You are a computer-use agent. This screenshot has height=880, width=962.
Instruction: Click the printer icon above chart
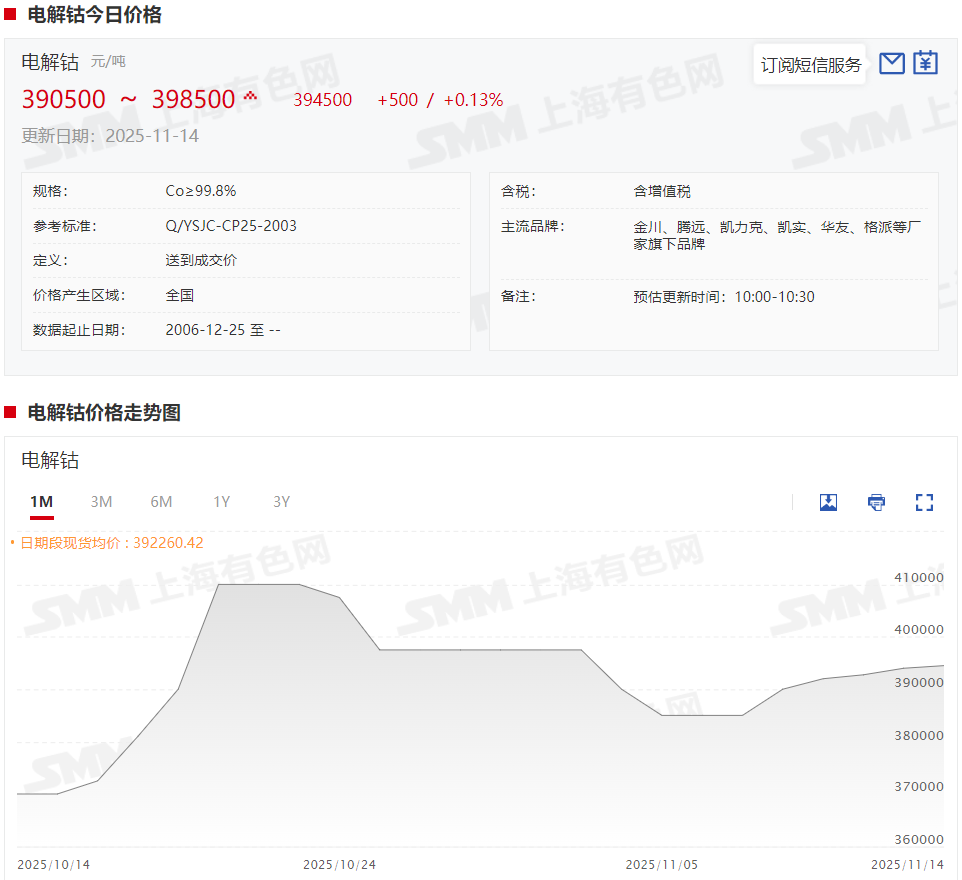876,502
